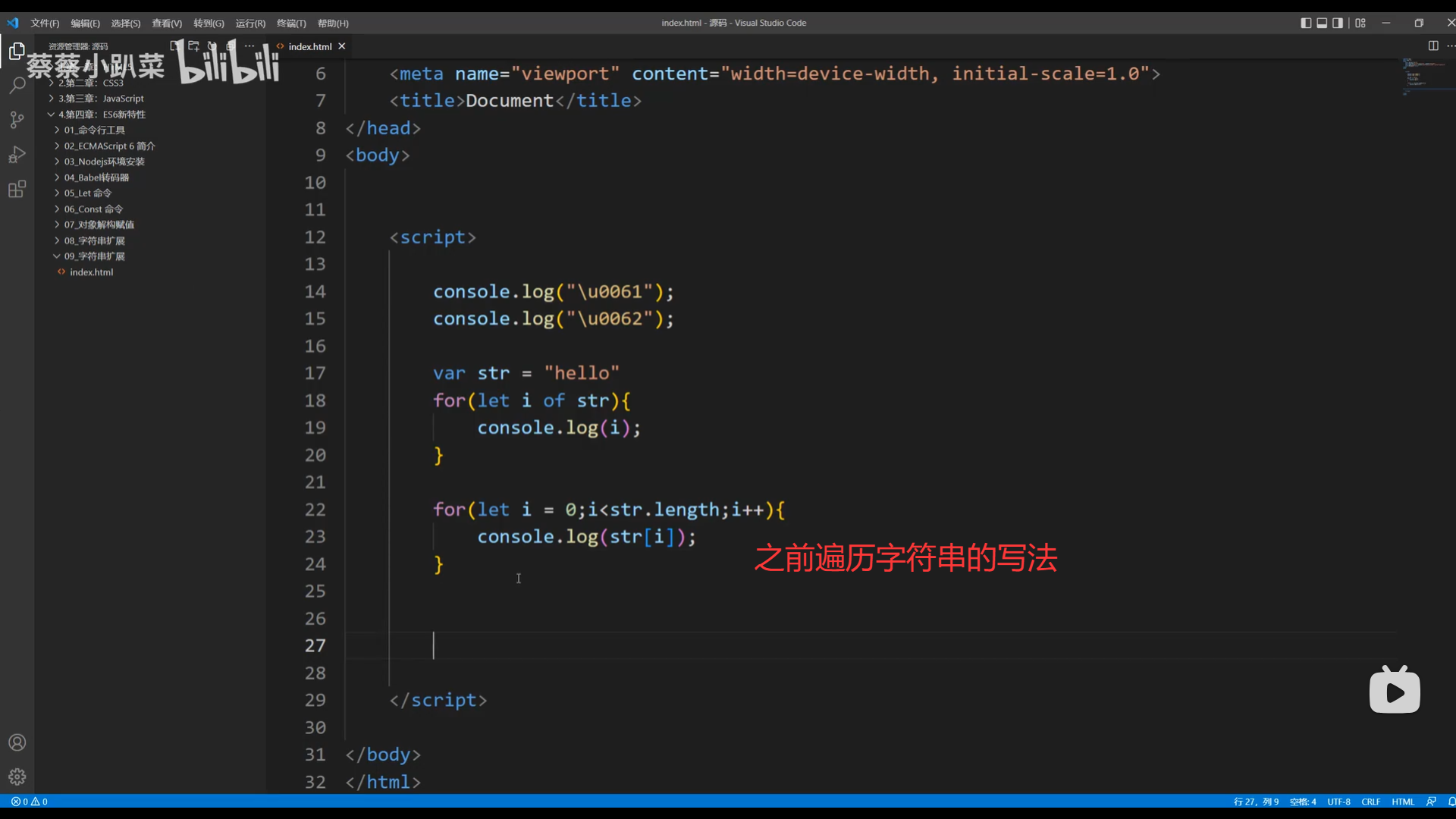The height and width of the screenshot is (819, 1456).
Task: Toggle the primary side bar layout button
Action: pos(1306,23)
